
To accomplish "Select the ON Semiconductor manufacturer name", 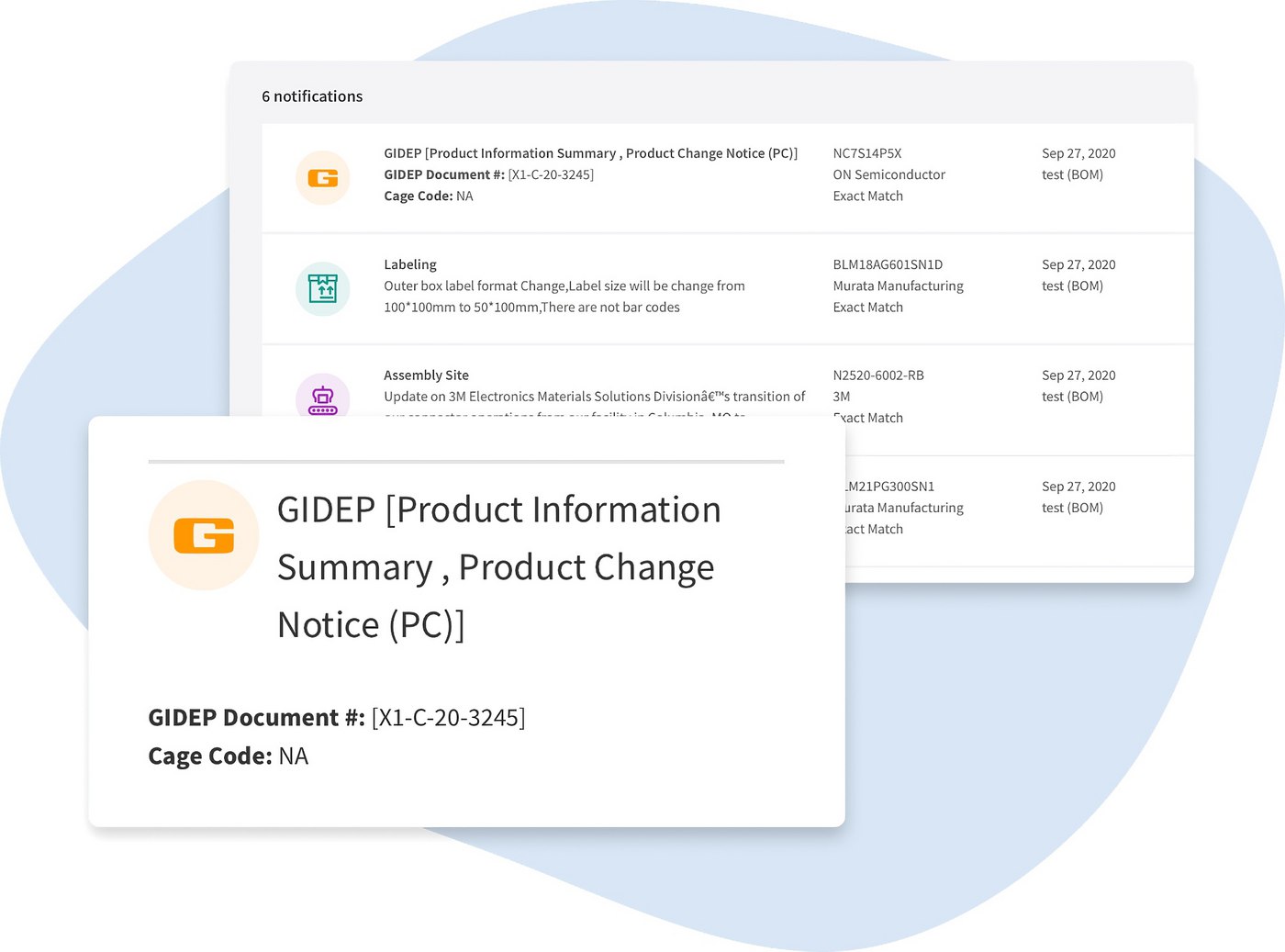I will coord(888,174).
